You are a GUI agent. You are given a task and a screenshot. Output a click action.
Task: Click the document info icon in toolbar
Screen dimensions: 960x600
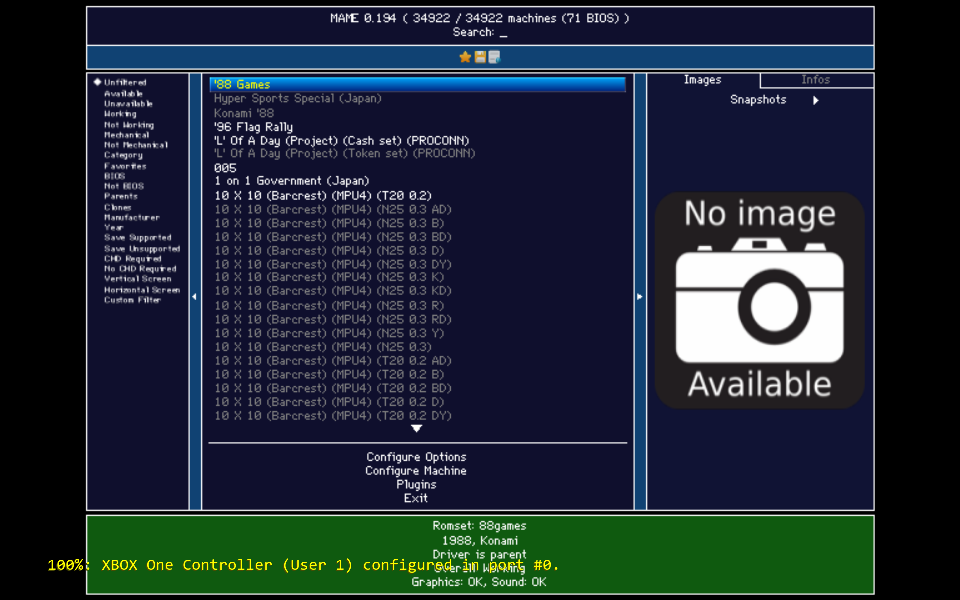494,57
